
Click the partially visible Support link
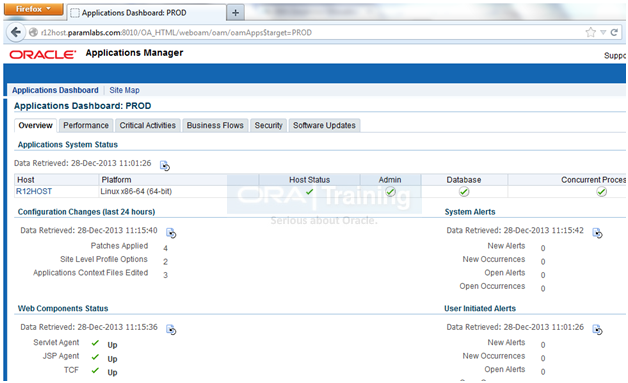click(615, 56)
